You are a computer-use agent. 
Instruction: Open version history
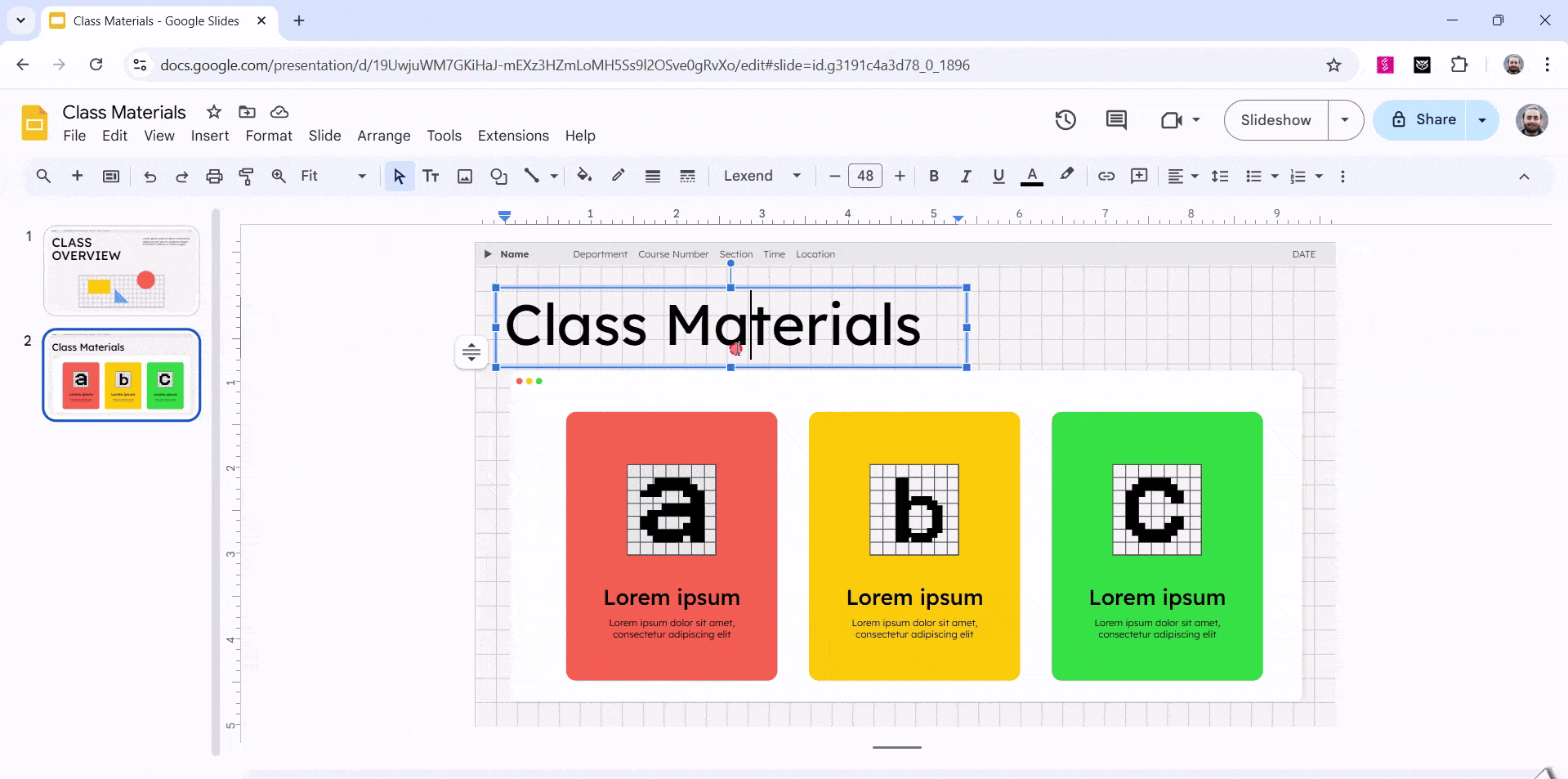pos(1065,119)
